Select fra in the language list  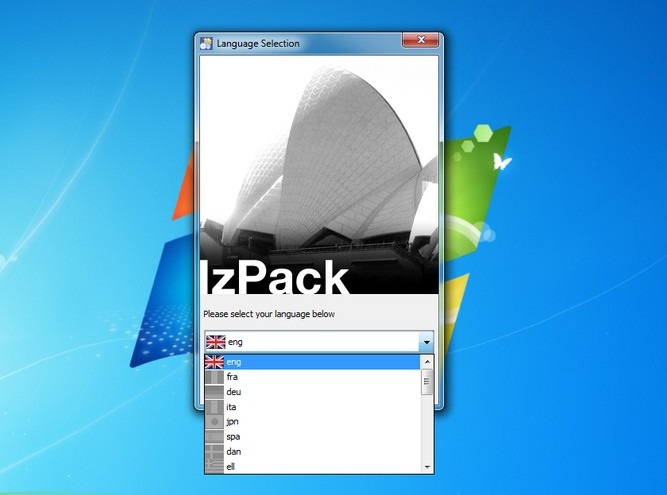(313, 377)
